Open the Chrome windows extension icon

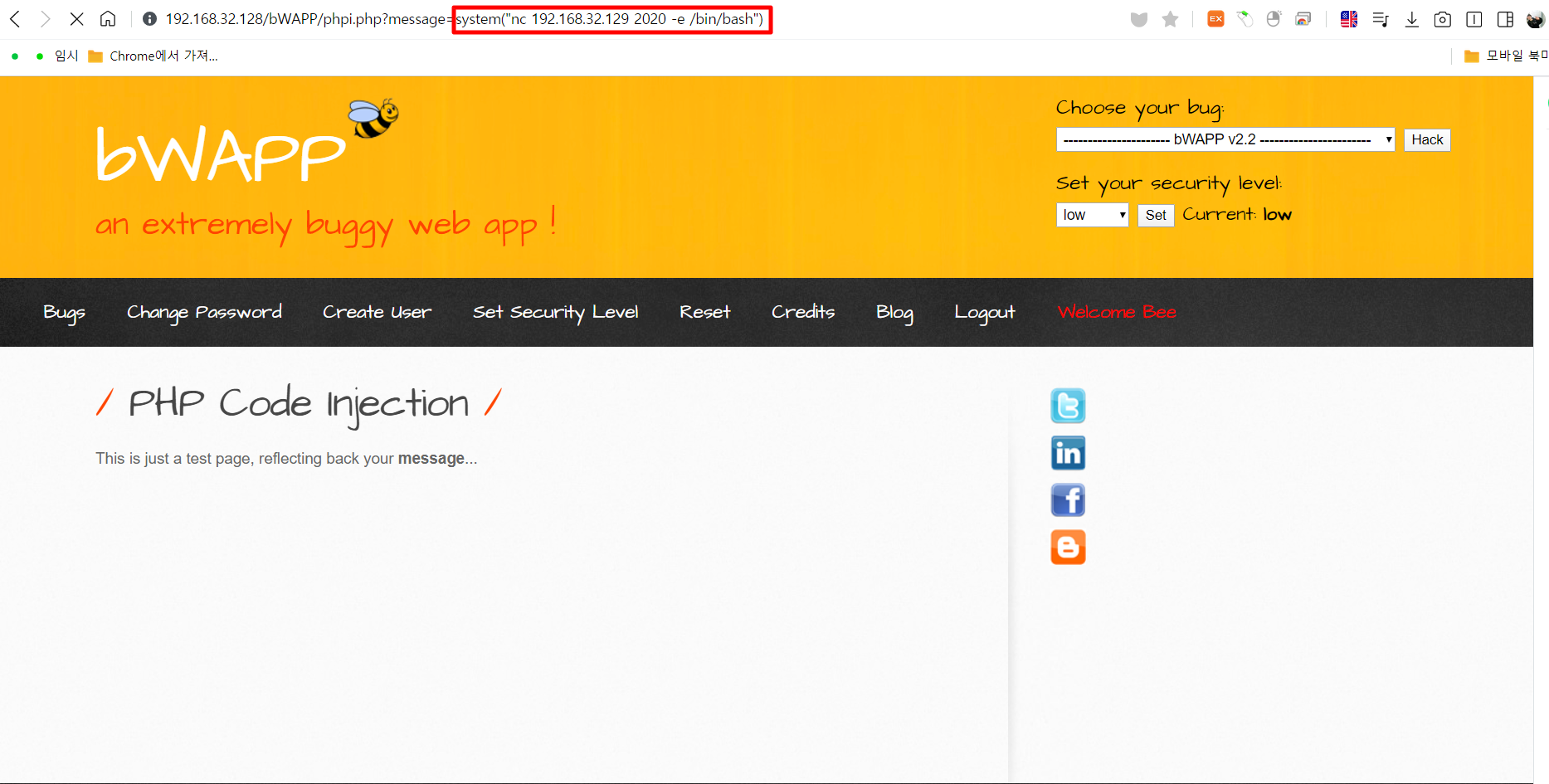click(1303, 19)
